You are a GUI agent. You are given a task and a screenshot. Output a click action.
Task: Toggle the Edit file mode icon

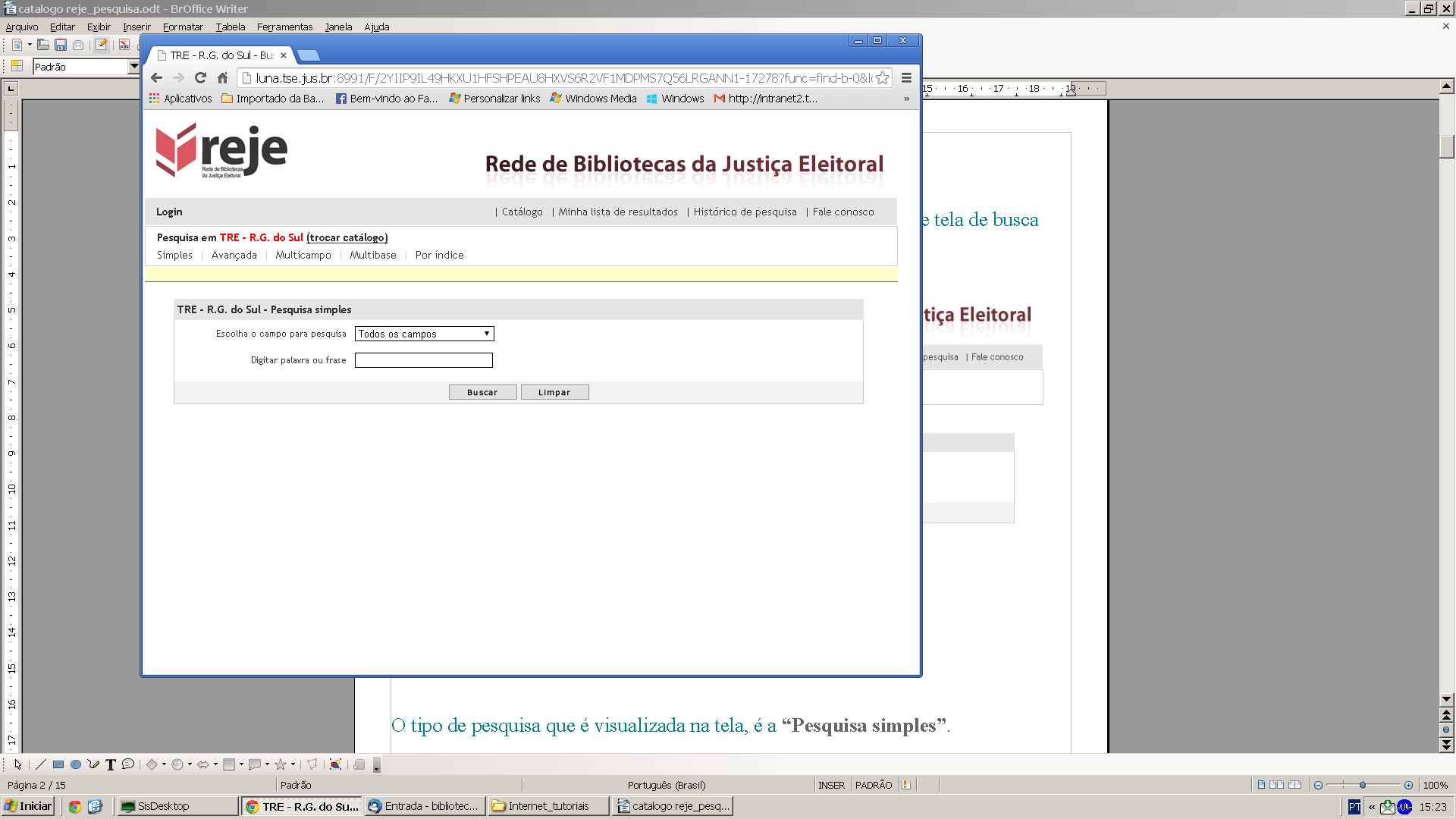[x=101, y=45]
